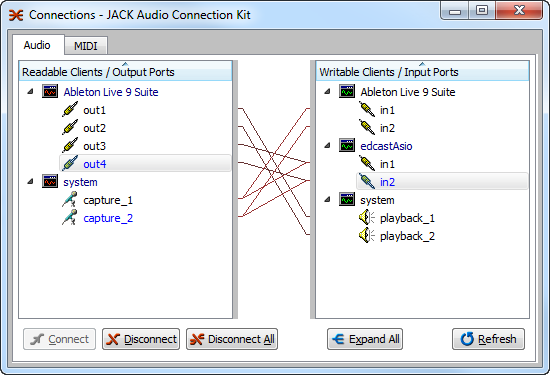Screen dimensions: 550x375
Task: Click the Disconnect All button
Action: 232,339
